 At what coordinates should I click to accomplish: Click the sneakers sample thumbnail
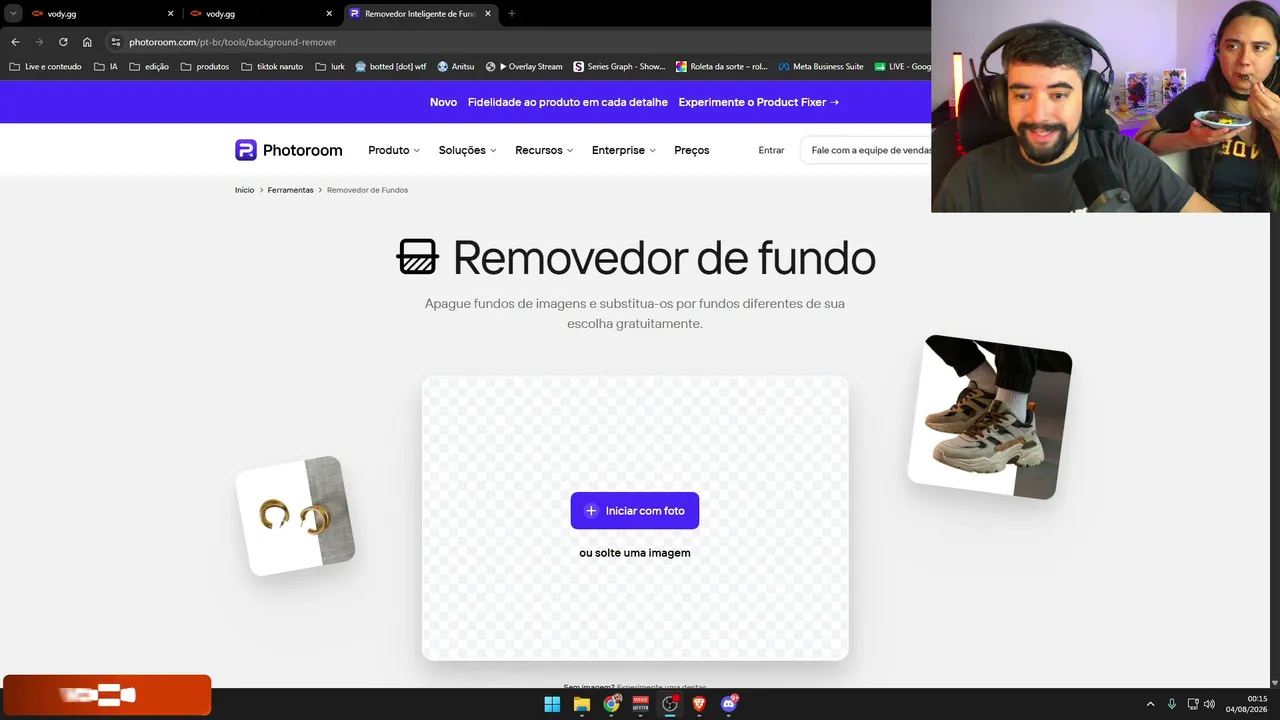990,417
